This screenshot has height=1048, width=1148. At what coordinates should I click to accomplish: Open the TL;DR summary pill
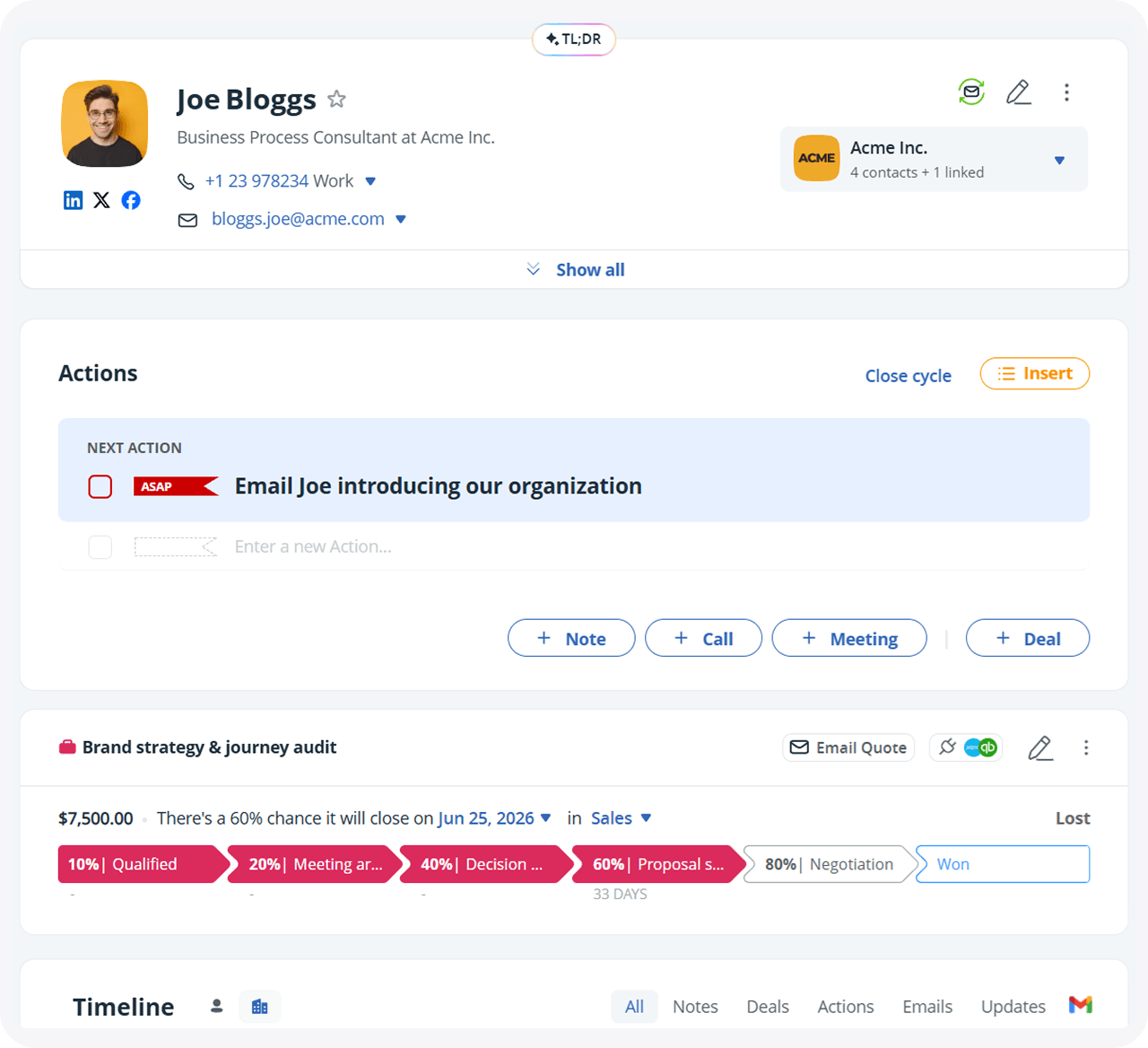point(574,39)
